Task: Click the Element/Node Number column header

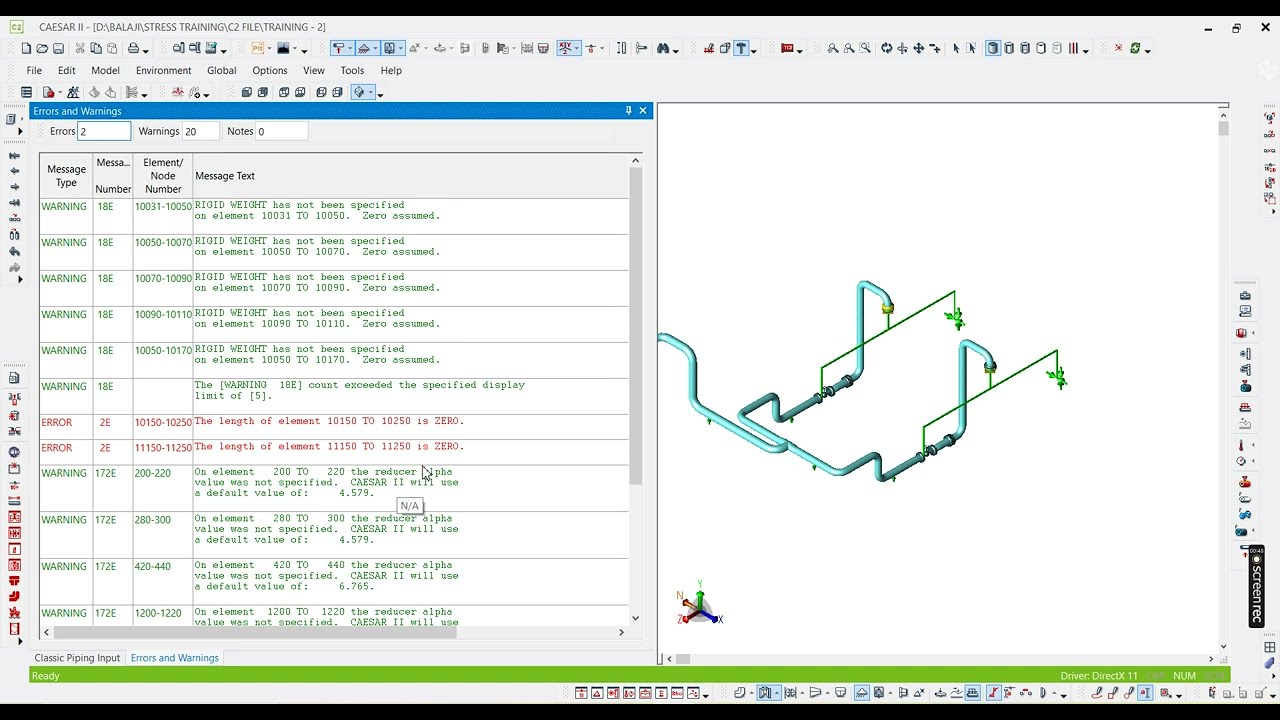Action: click(x=163, y=176)
